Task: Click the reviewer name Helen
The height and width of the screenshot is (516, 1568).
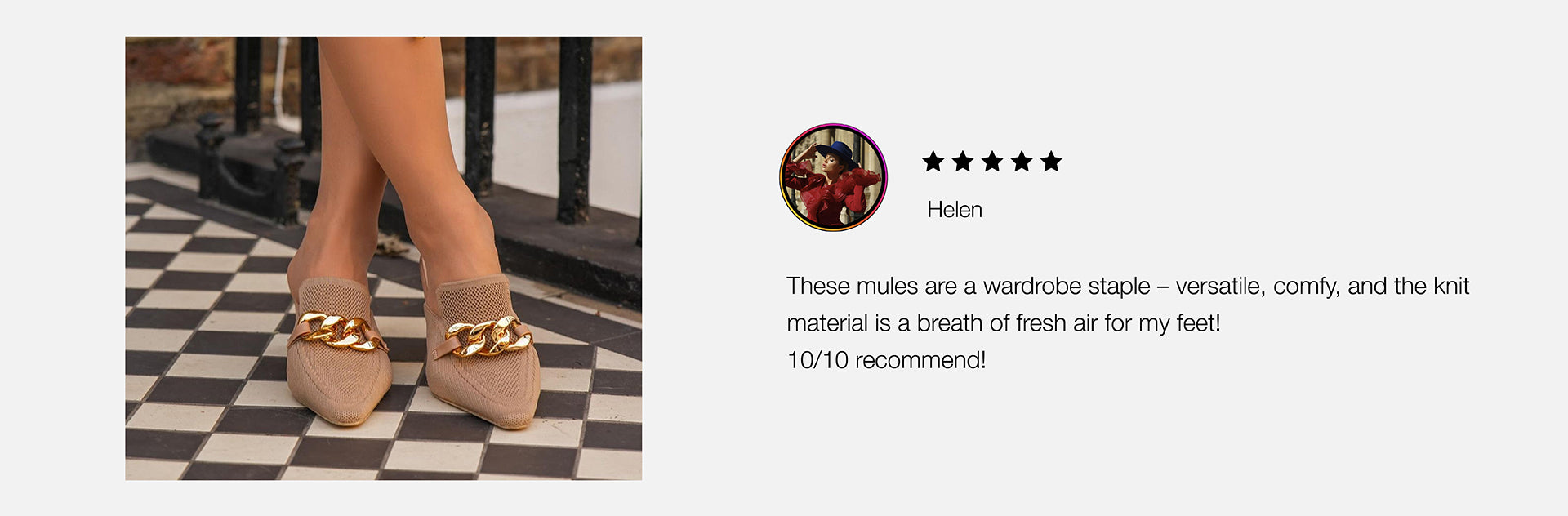Action: pos(954,210)
